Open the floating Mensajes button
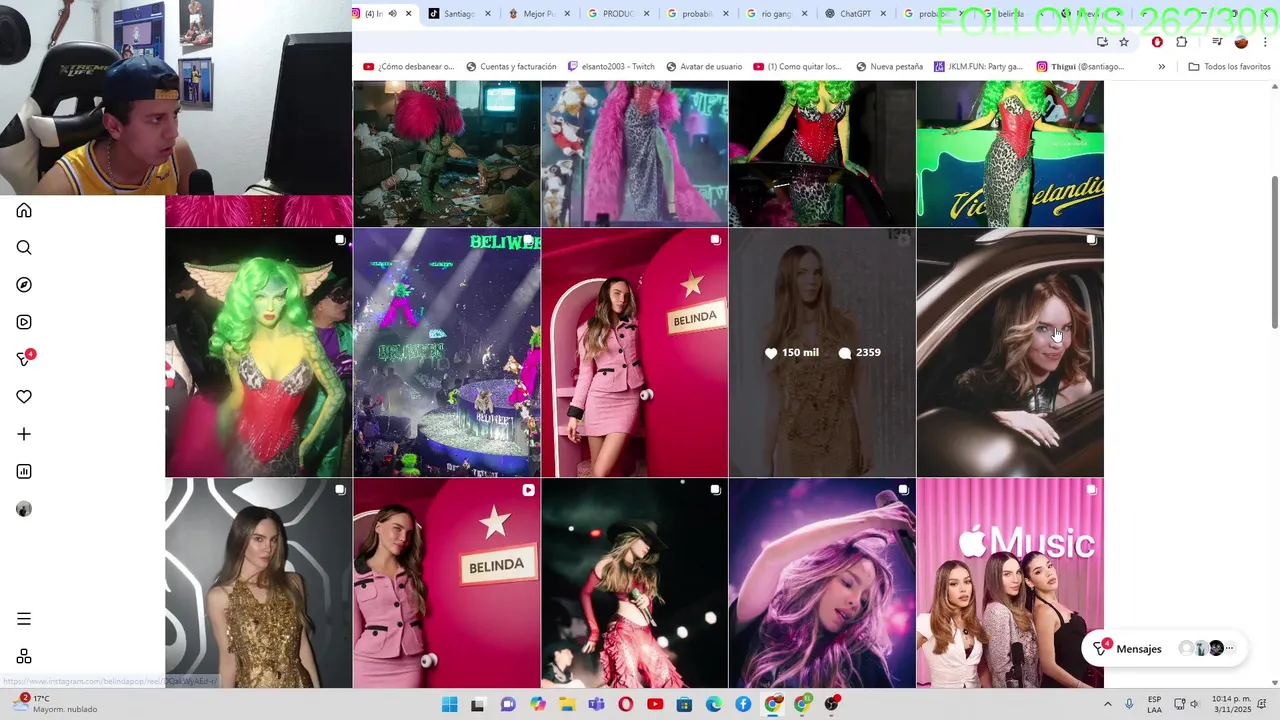The height and width of the screenshot is (720, 1280). point(1164,649)
